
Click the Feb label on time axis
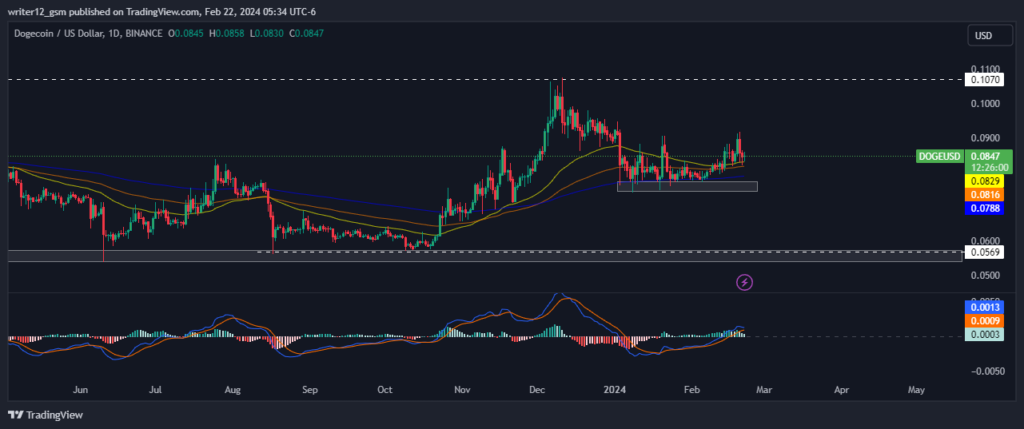coord(691,390)
